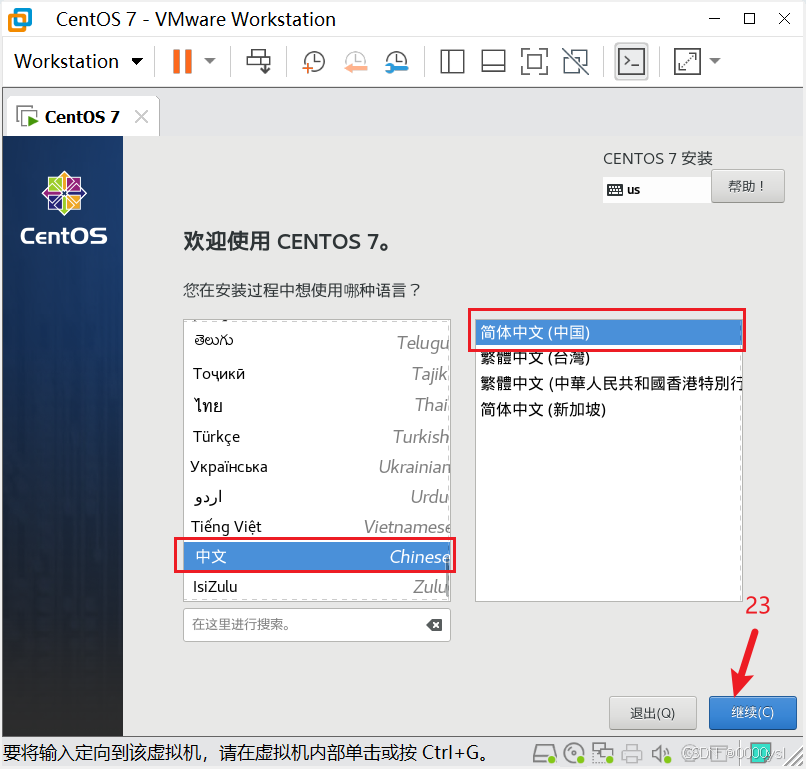The width and height of the screenshot is (806, 769).
Task: Choose 繁體中文 (台灣) locale
Action: [x=608, y=358]
